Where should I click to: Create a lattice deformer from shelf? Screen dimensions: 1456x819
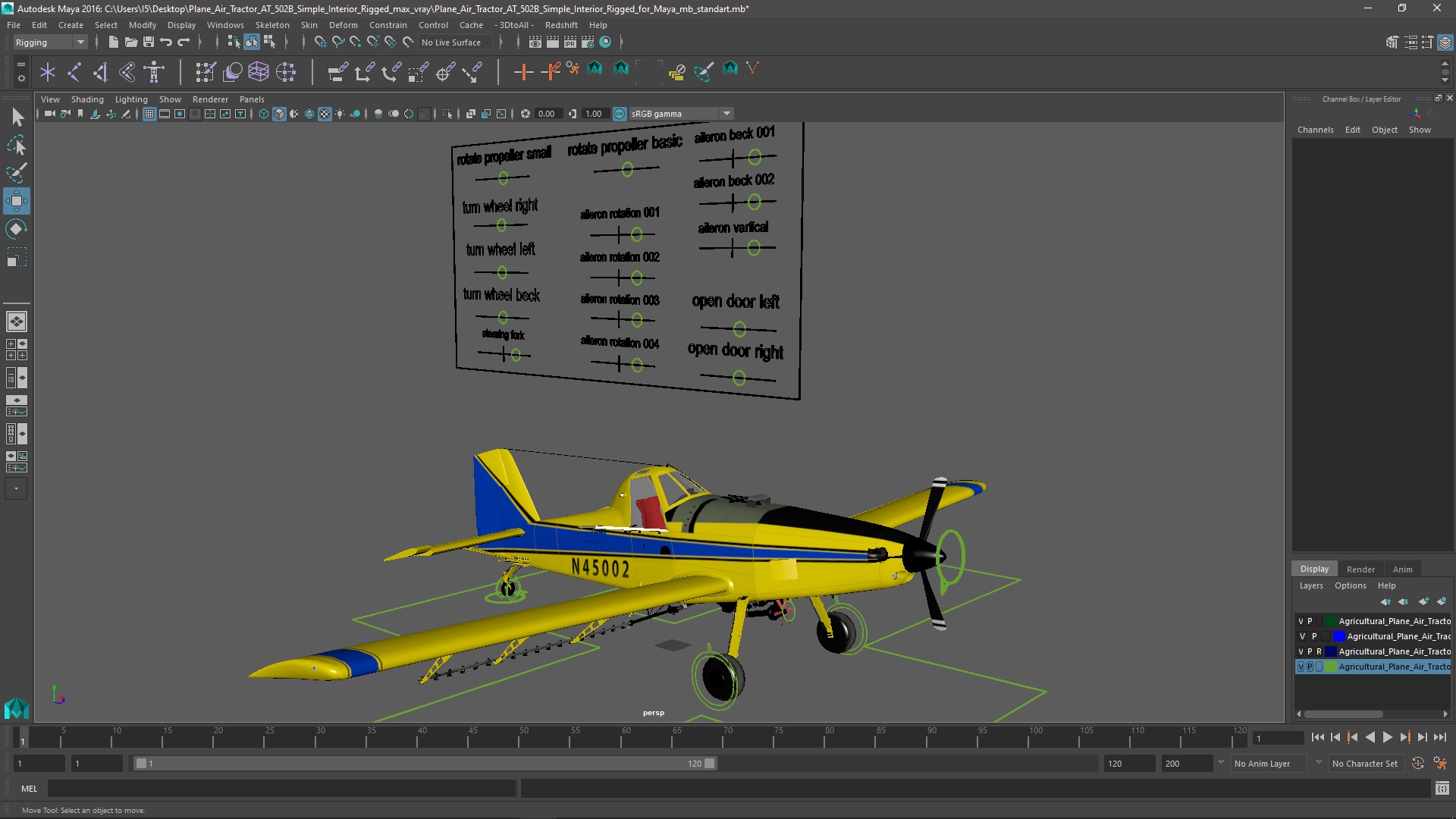click(x=259, y=72)
